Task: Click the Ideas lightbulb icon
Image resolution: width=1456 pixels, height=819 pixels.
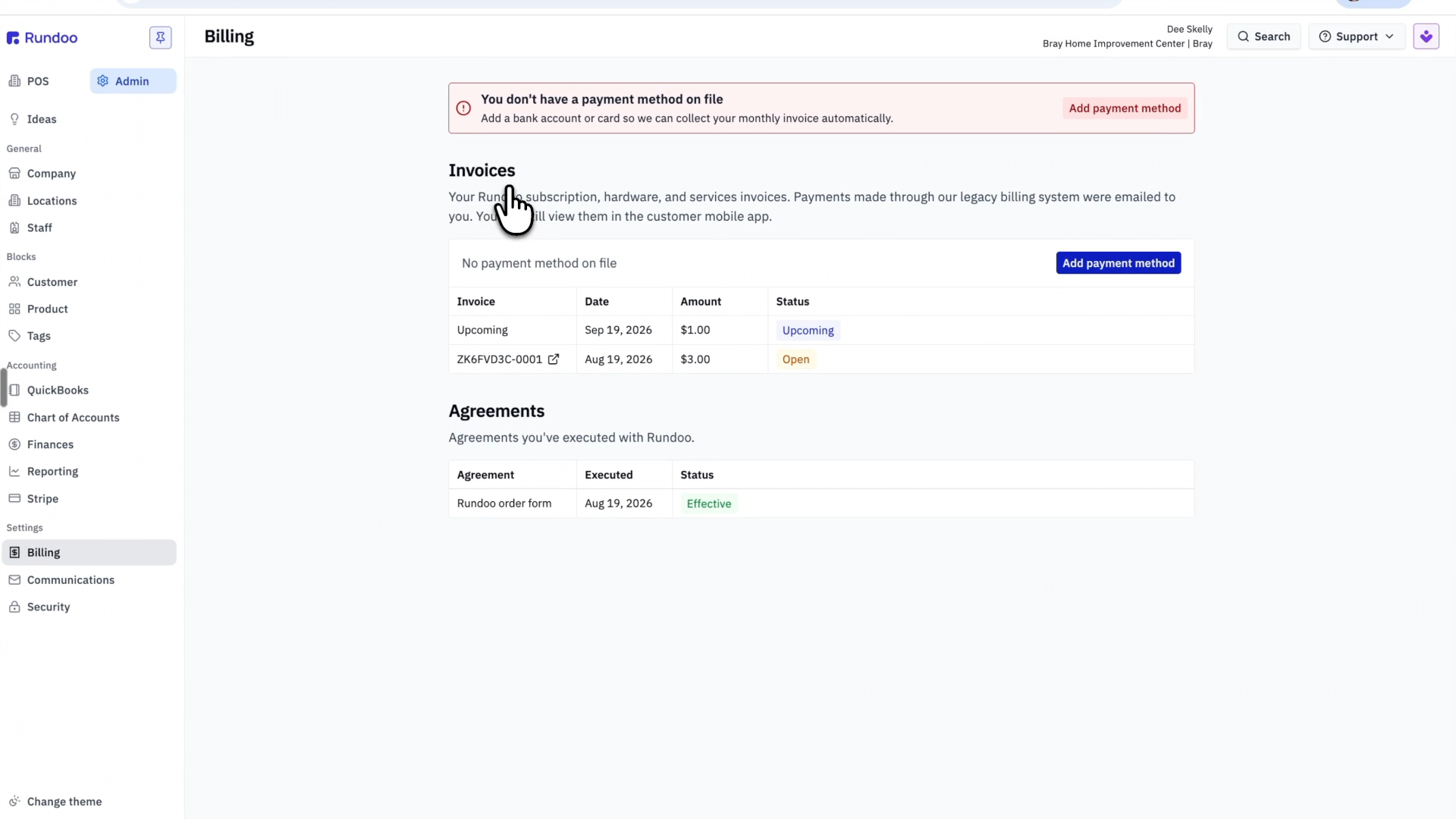Action: click(x=14, y=119)
